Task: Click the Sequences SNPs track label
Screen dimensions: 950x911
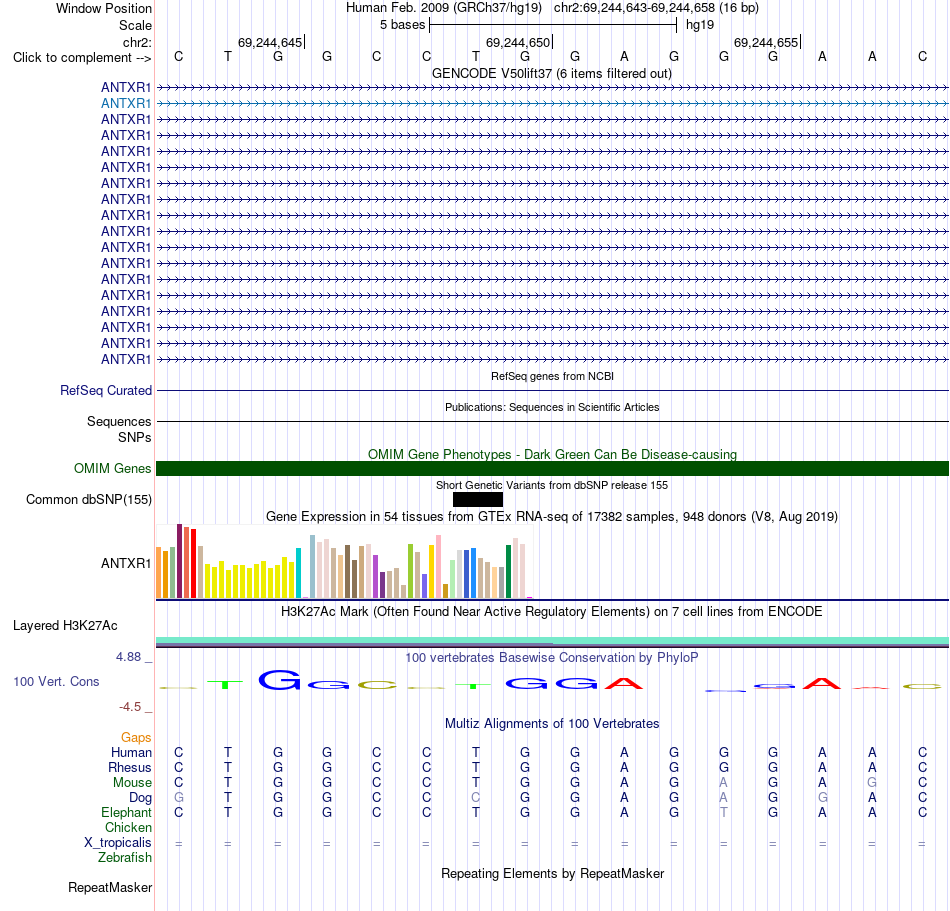Action: pyautogui.click(x=119, y=429)
